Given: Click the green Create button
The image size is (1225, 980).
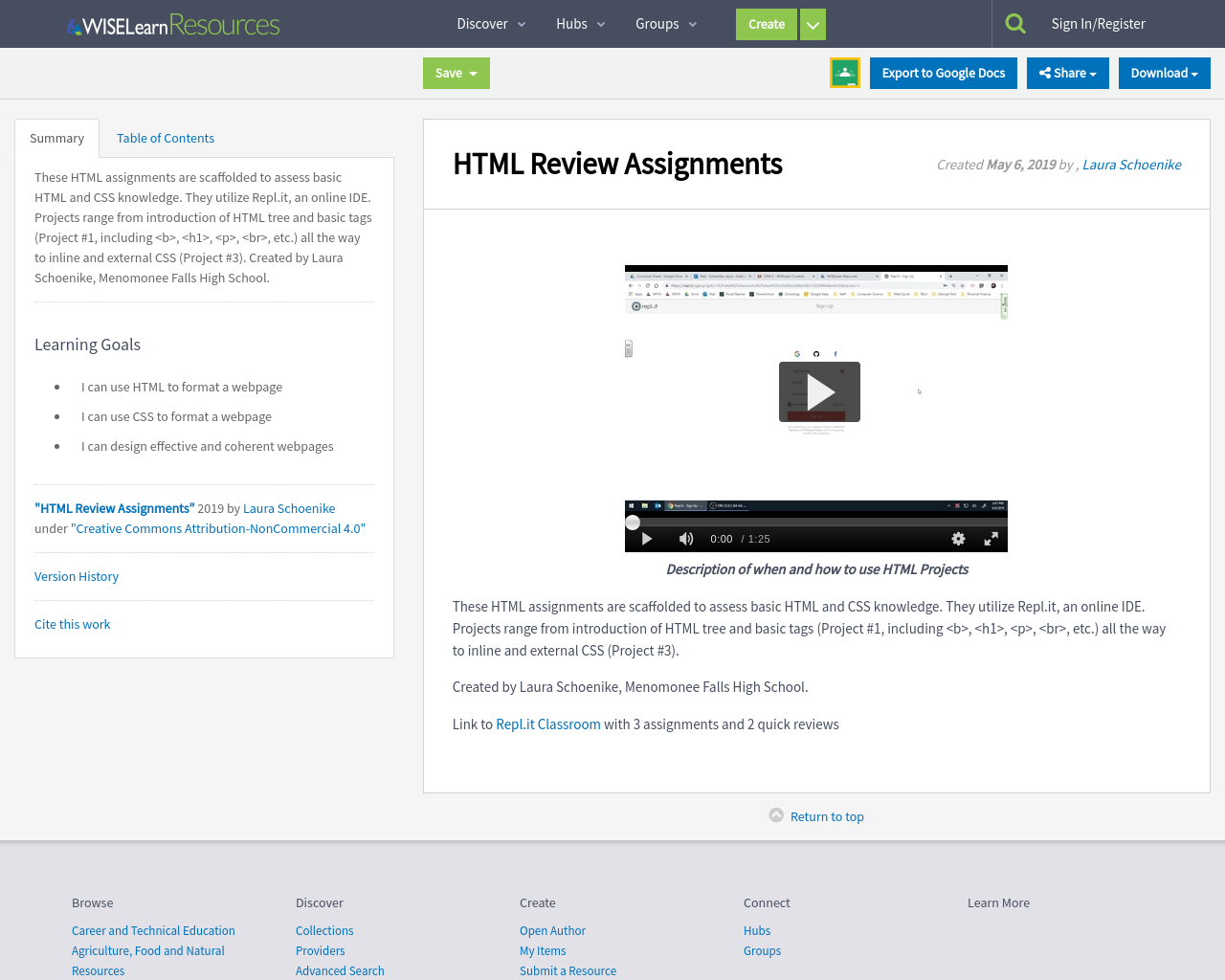Looking at the screenshot, I should pos(767,25).
